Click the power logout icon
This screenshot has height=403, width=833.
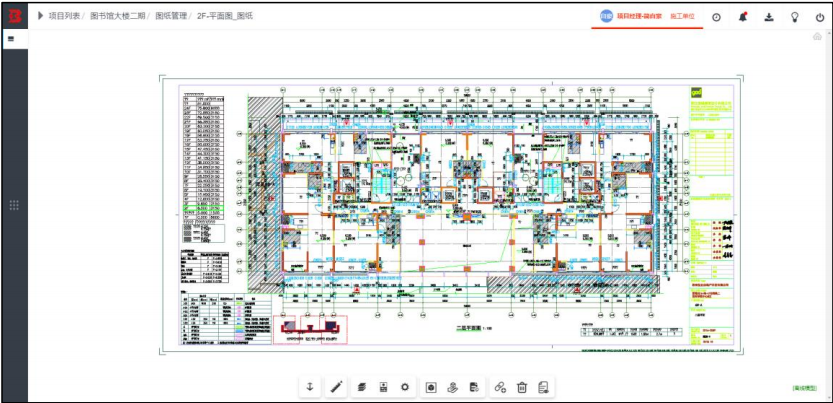click(820, 18)
